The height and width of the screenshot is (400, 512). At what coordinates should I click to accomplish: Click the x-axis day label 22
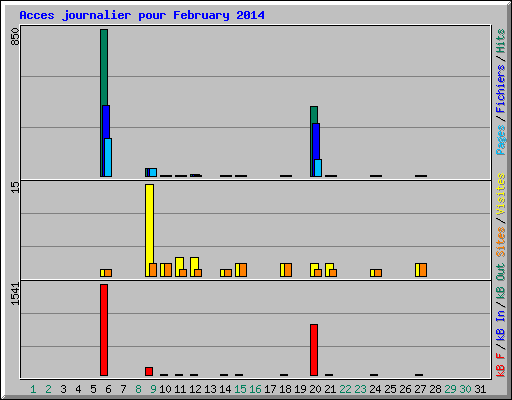point(345,389)
